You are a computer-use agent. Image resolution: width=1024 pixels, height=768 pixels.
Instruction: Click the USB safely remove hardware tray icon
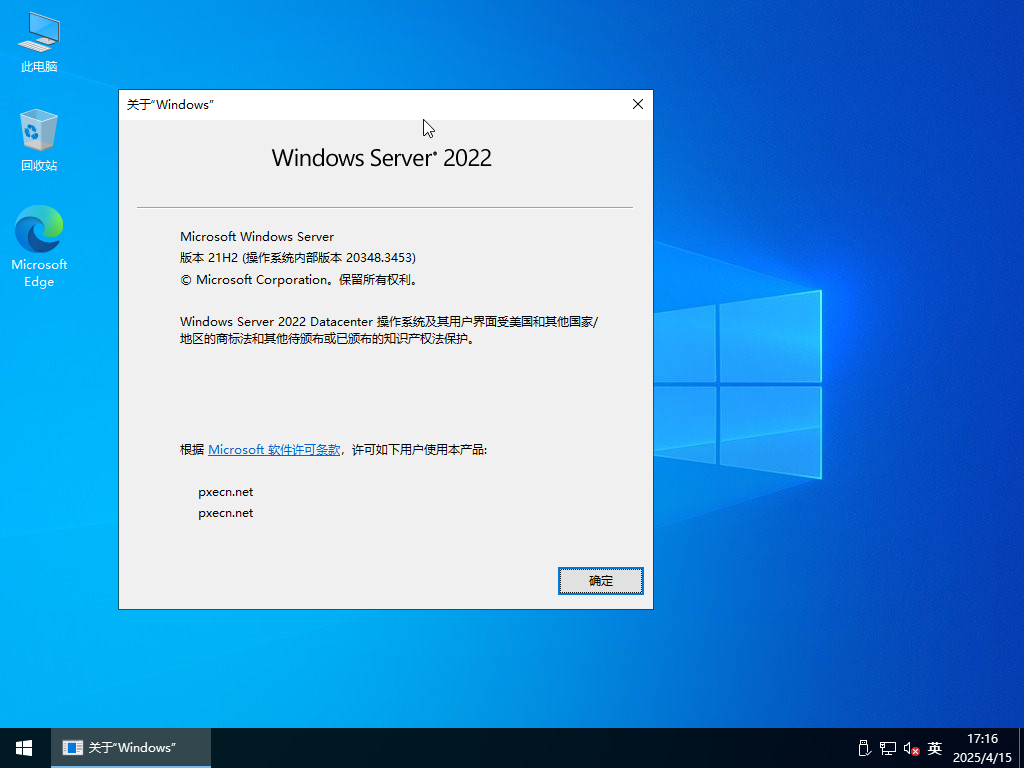coord(864,748)
